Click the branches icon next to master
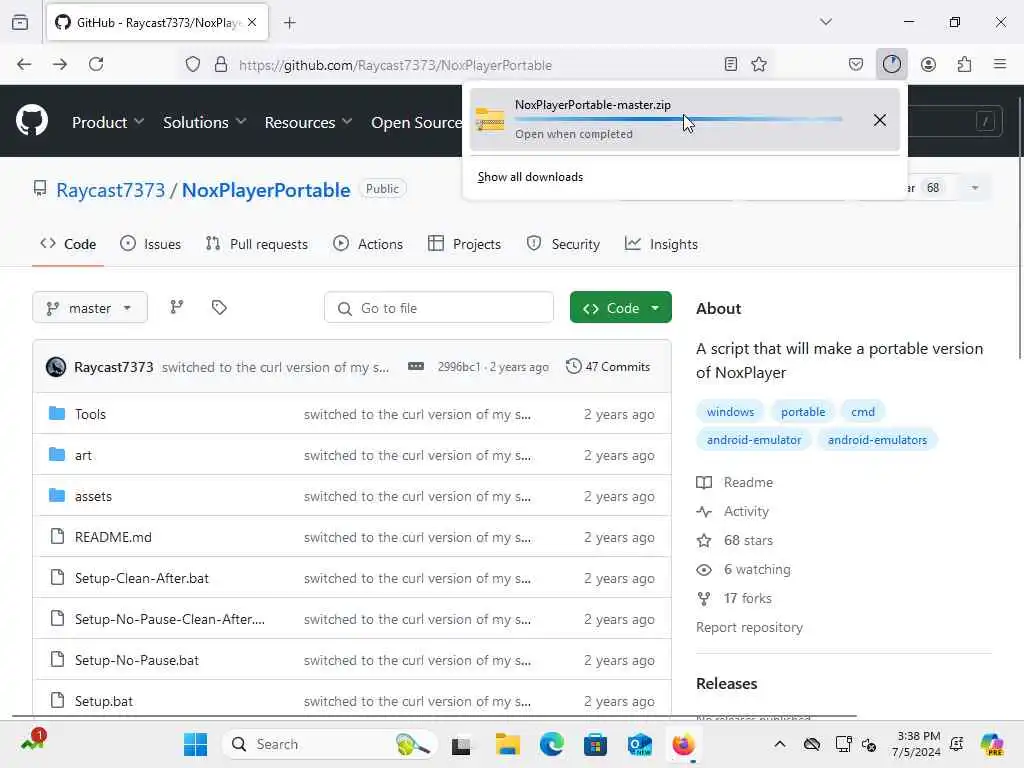 pos(176,307)
